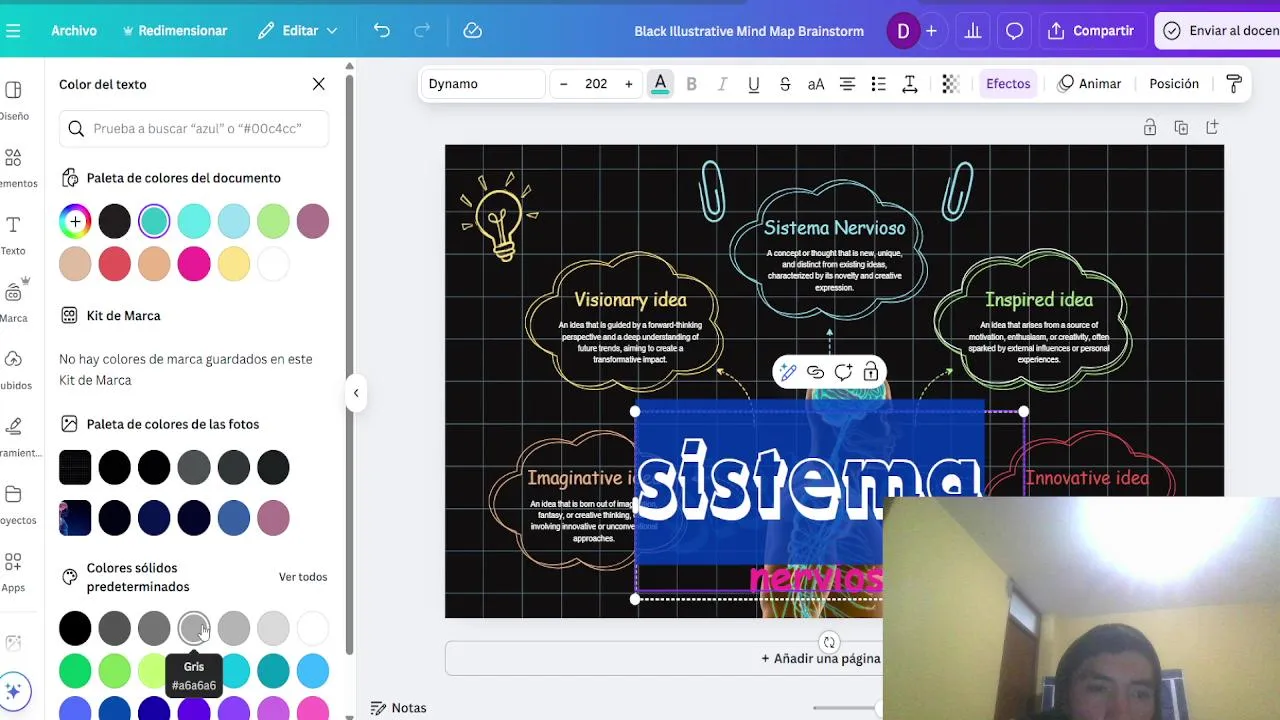1280x720 pixels.
Task: Open the Redimensionar menu
Action: [x=175, y=31]
